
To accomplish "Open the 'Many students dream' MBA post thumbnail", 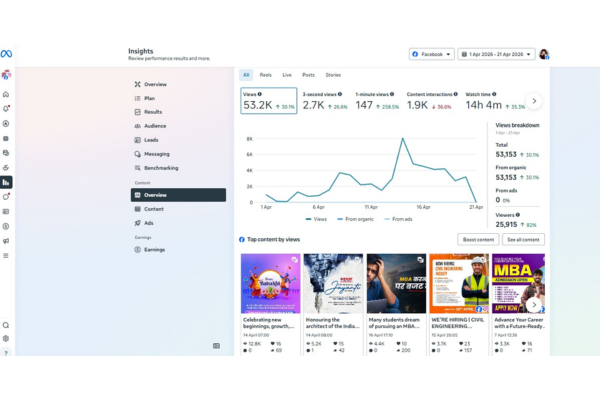I will coord(396,284).
